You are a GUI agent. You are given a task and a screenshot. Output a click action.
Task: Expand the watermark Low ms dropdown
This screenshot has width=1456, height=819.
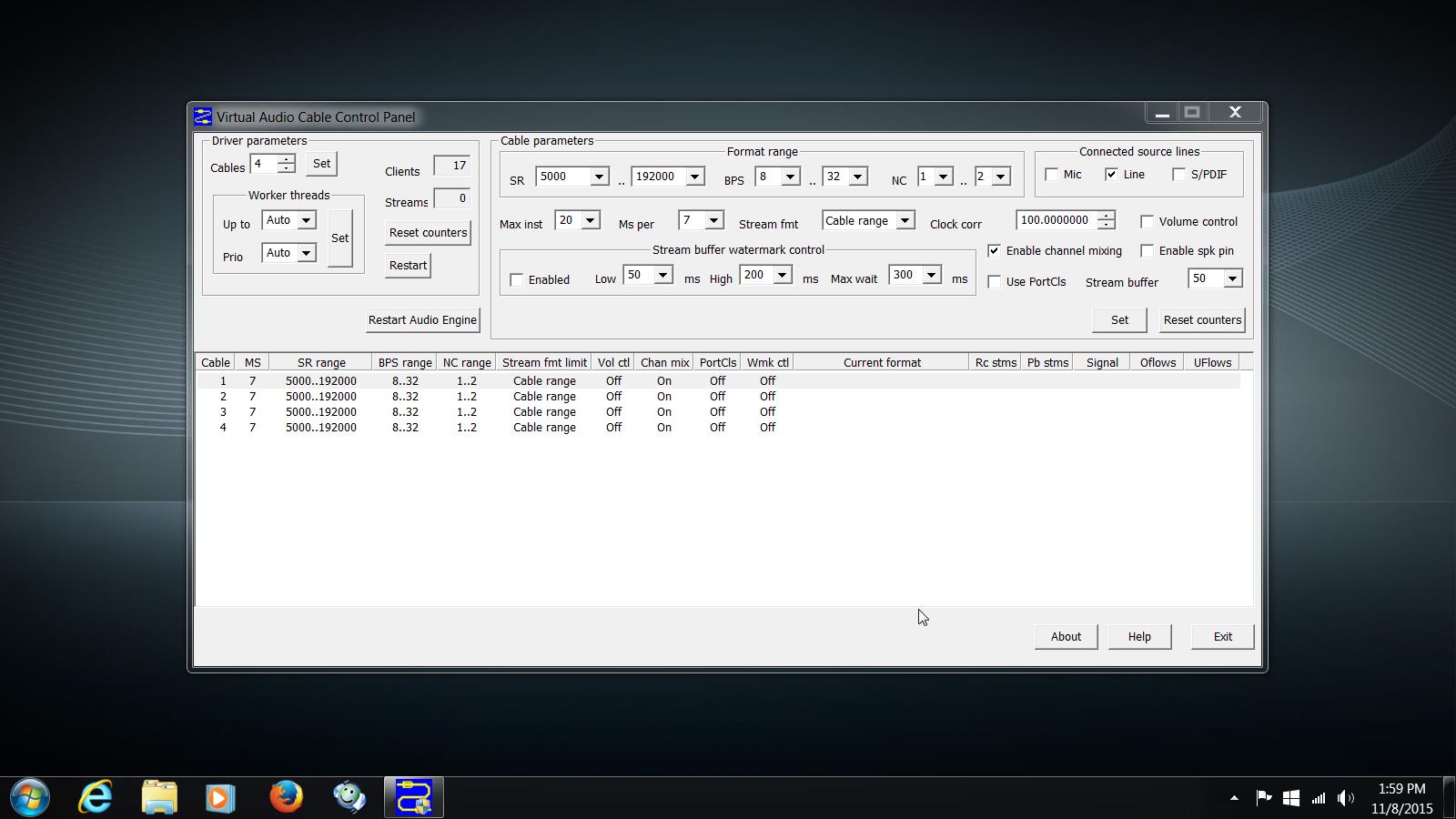(x=662, y=275)
